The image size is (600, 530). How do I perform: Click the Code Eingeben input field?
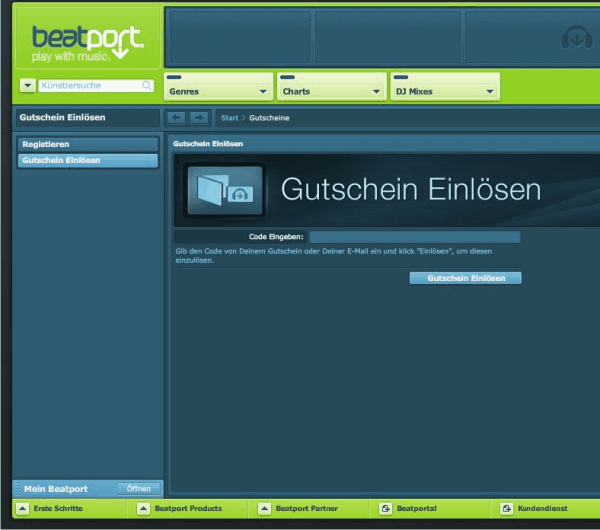414,237
